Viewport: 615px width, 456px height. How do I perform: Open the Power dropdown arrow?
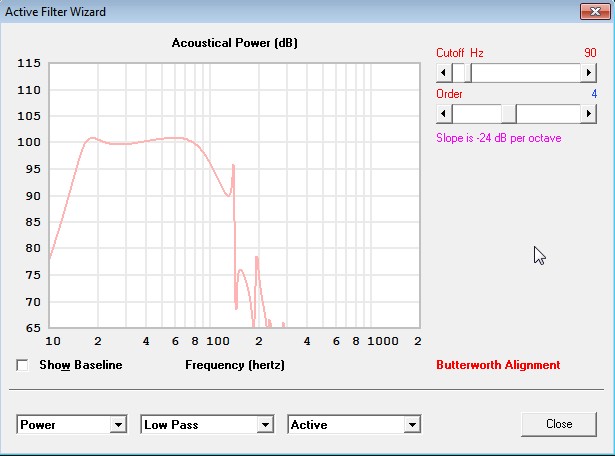pyautogui.click(x=118, y=425)
